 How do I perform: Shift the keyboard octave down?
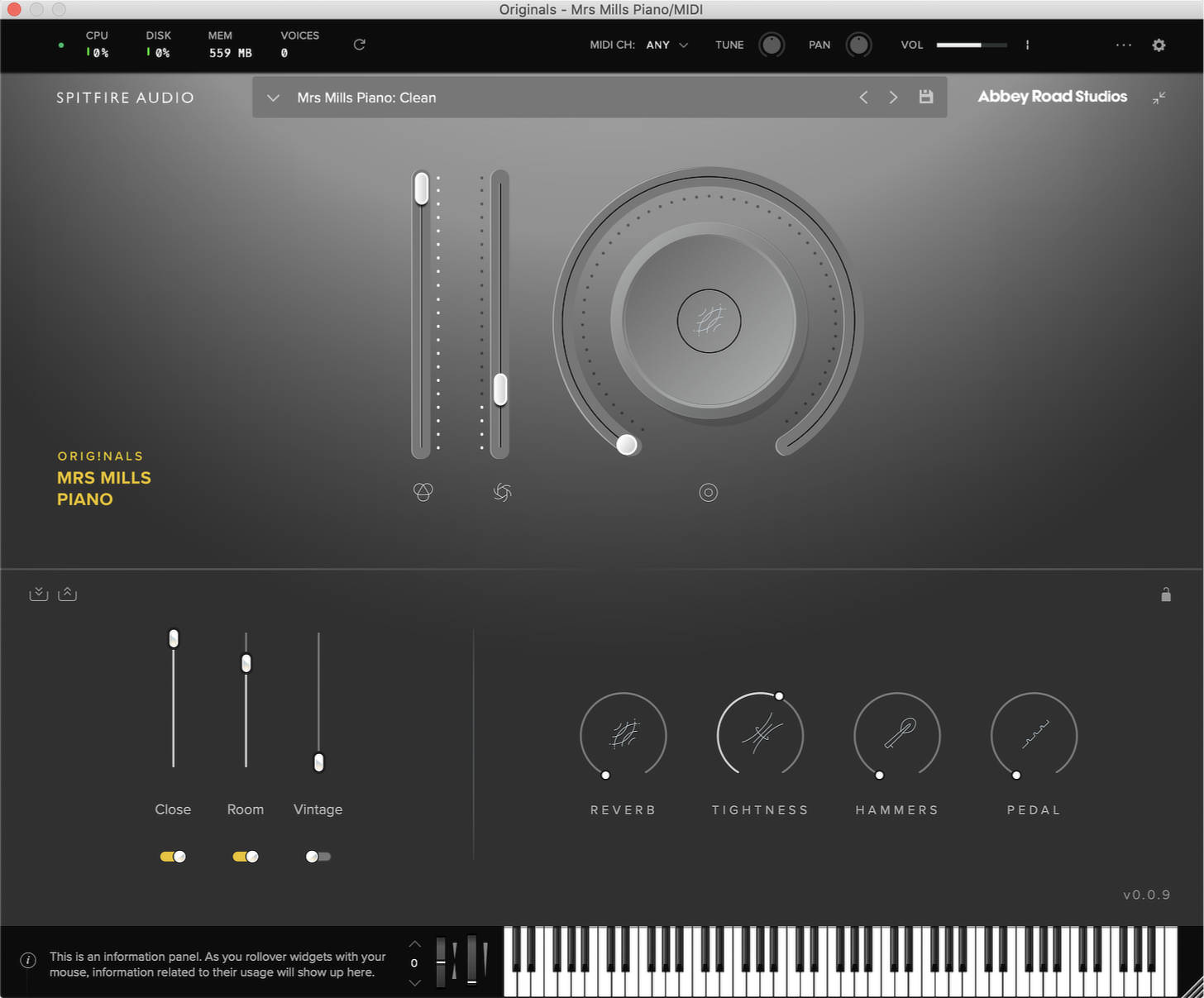[415, 982]
